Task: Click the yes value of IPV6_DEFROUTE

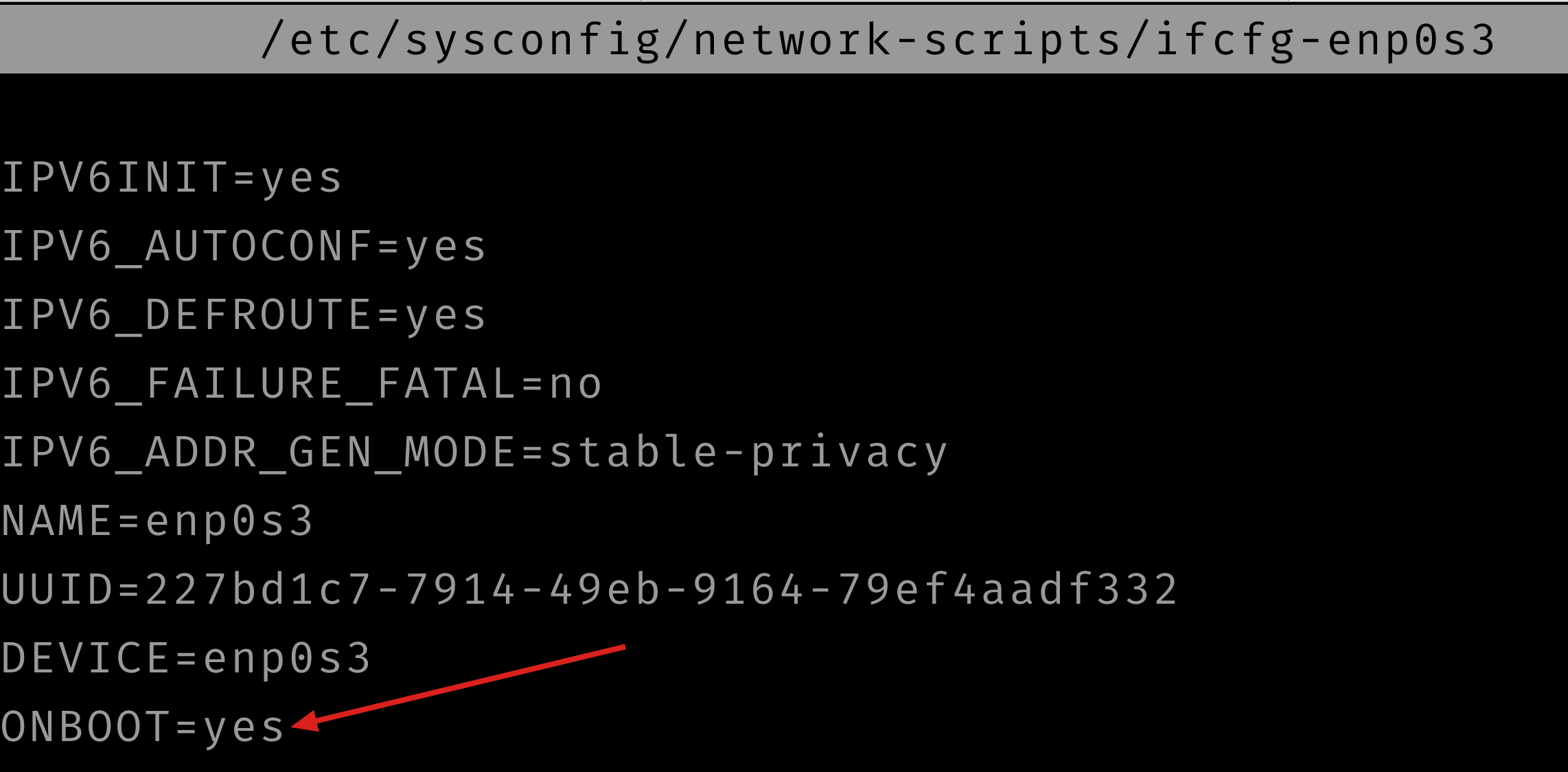Action: pos(446,317)
